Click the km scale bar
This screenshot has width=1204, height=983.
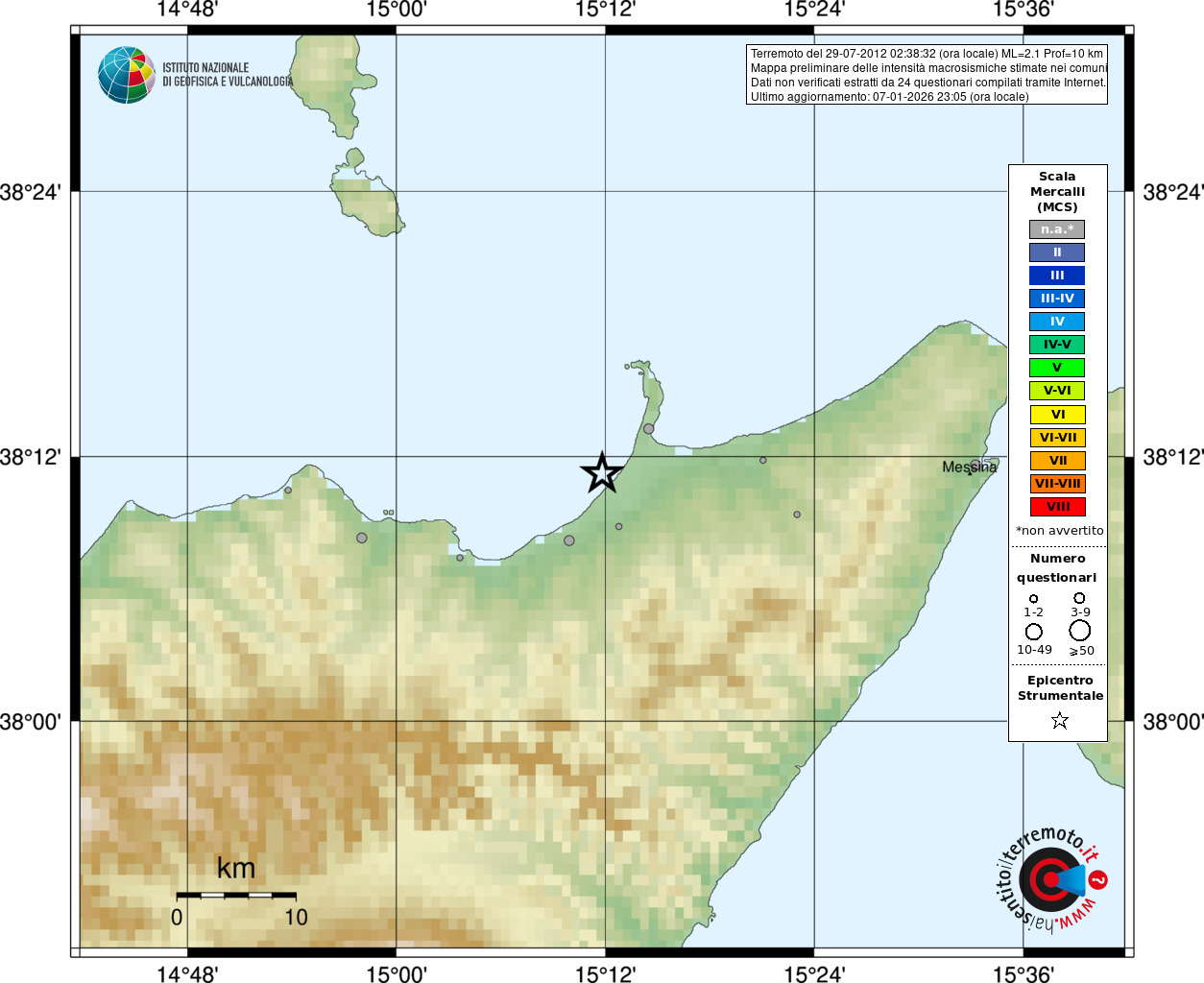pyautogui.click(x=236, y=895)
